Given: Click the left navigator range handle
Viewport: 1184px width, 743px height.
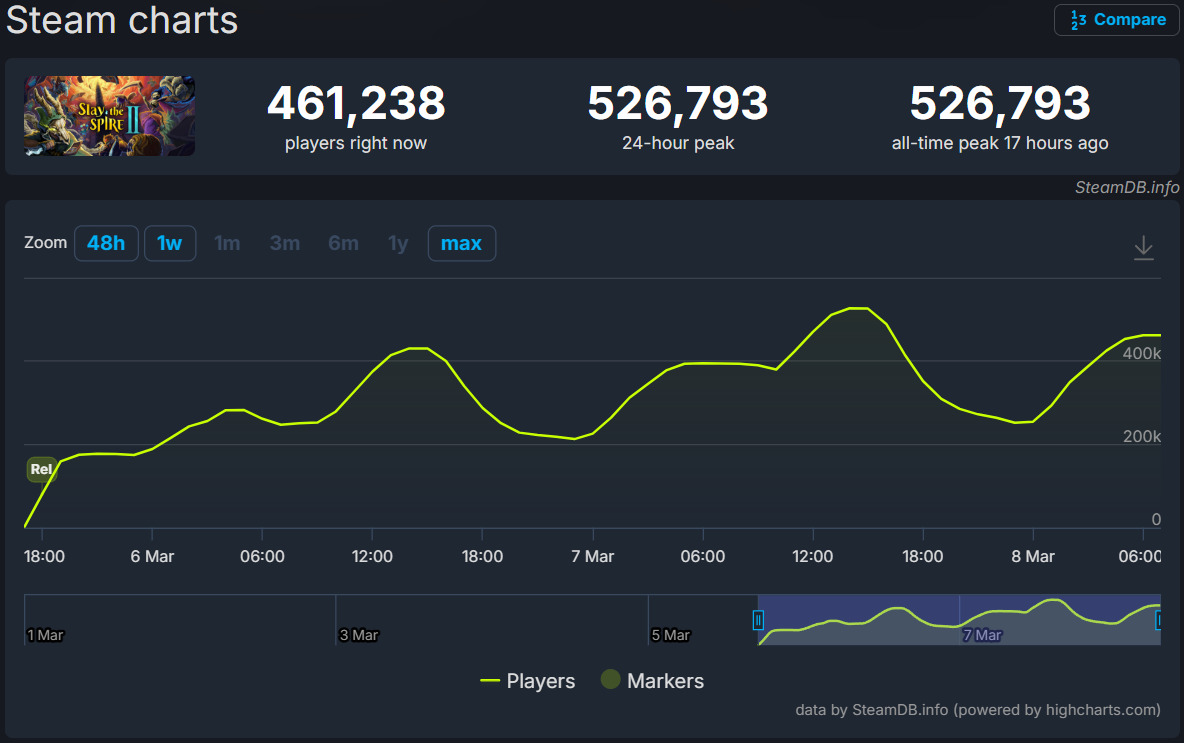Looking at the screenshot, I should 758,620.
